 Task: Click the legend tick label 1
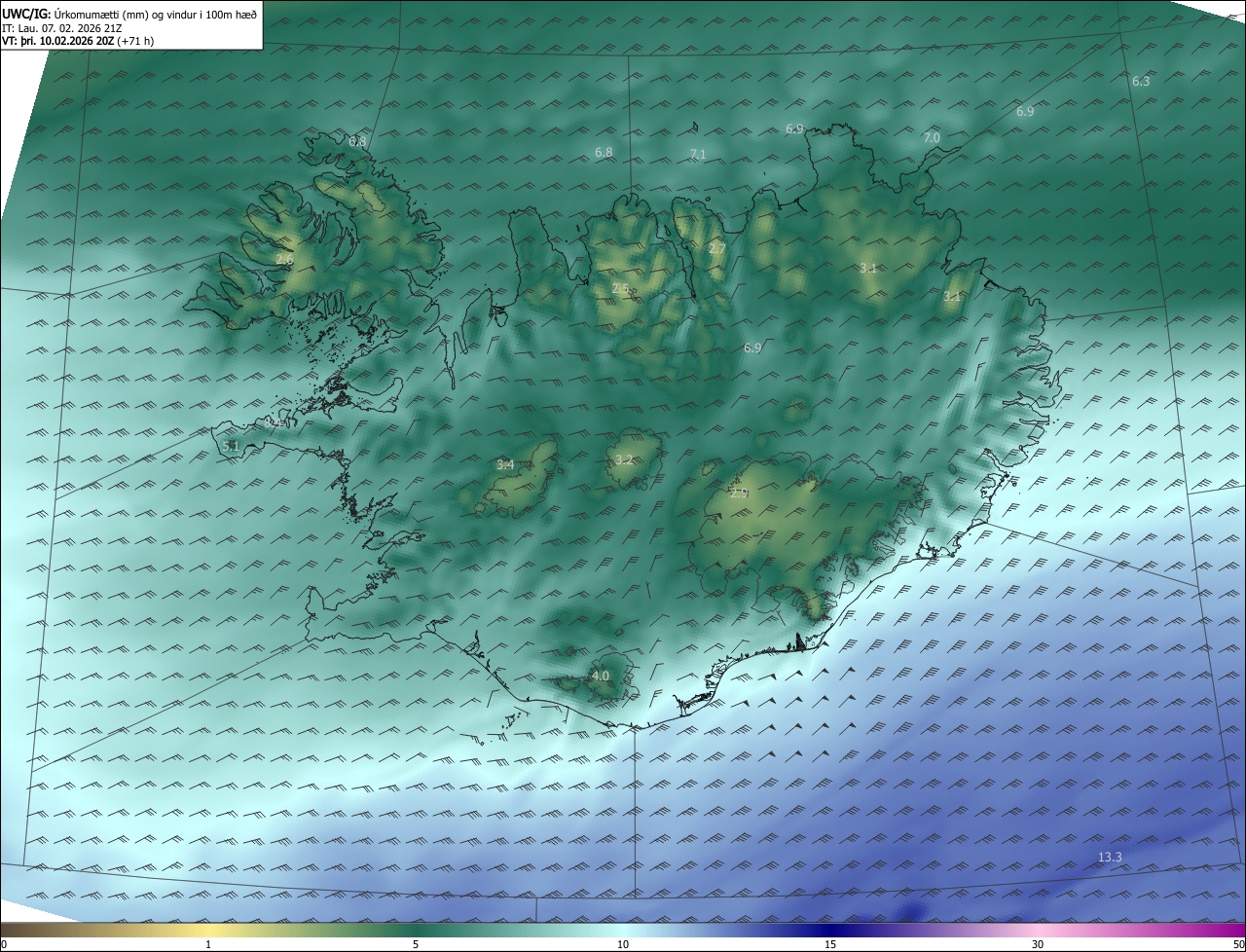208,944
